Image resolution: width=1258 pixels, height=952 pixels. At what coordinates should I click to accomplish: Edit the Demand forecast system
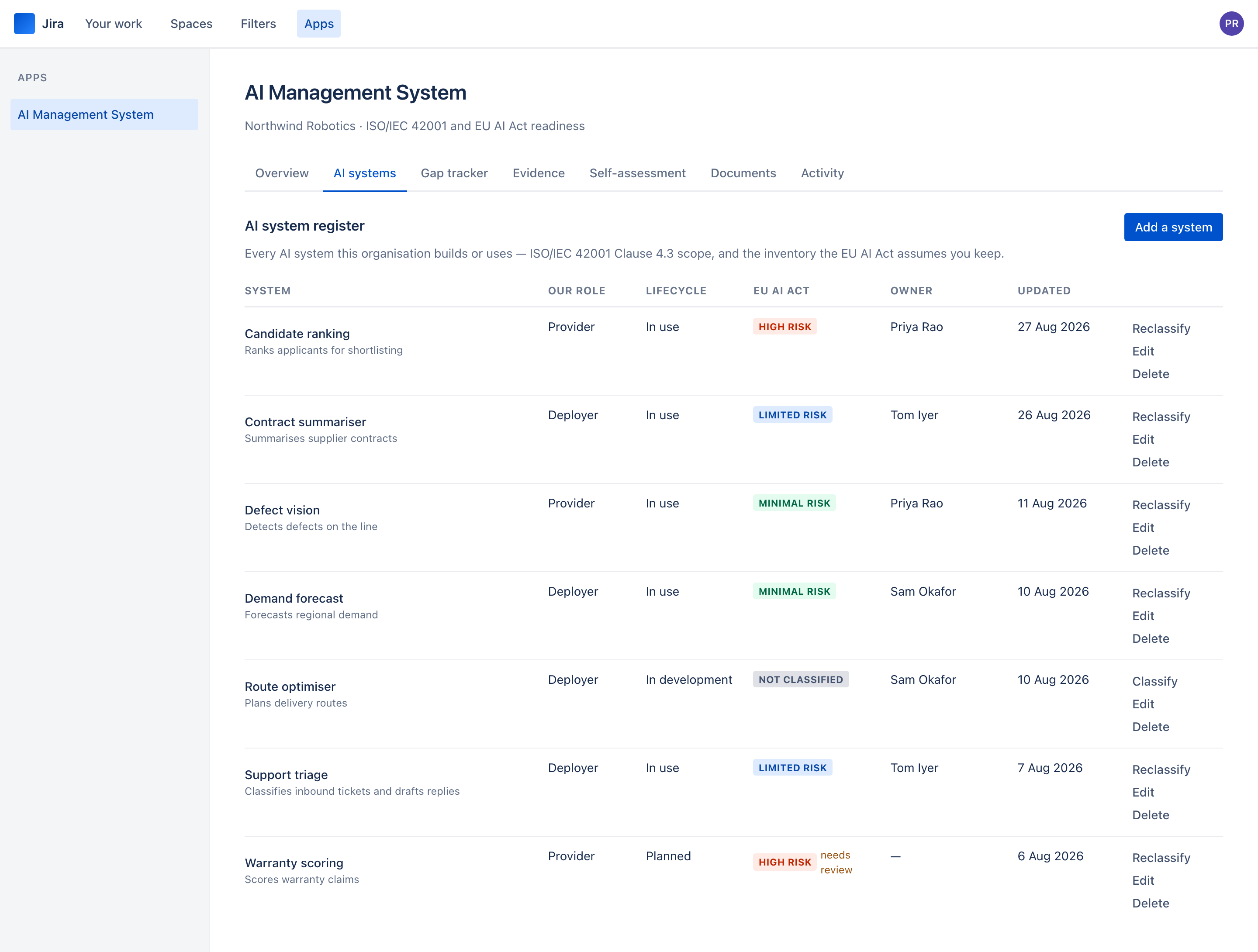tap(1143, 616)
